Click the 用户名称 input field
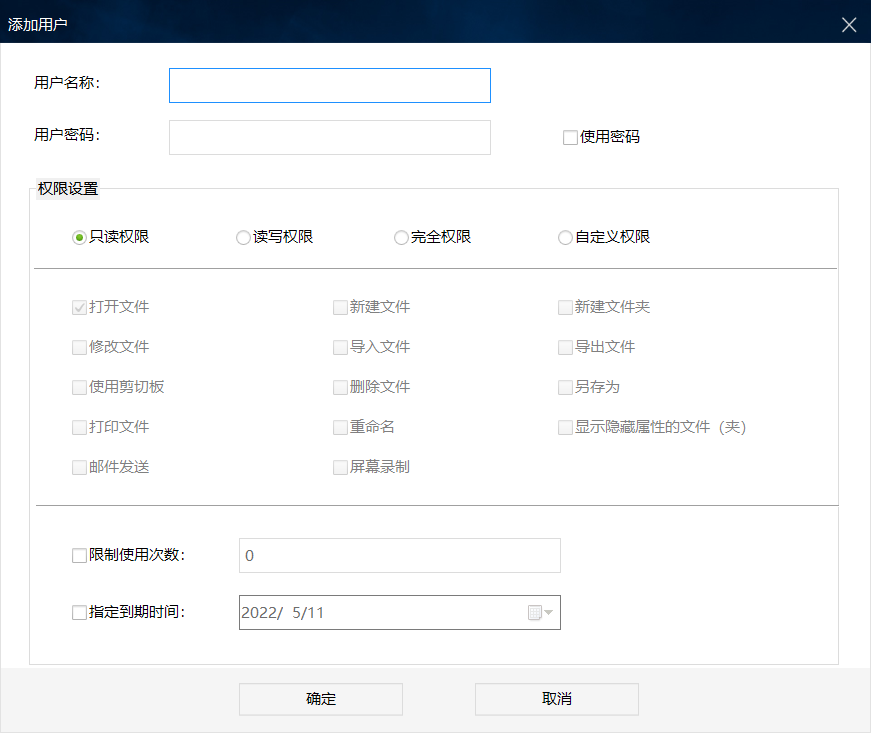 coord(330,86)
